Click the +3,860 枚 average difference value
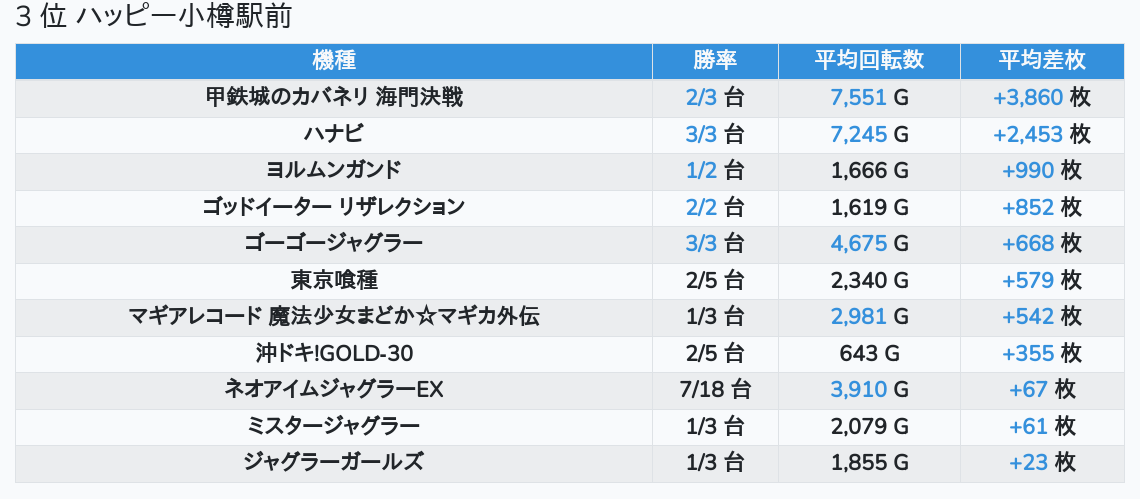This screenshot has width=1140, height=499. point(1041,97)
